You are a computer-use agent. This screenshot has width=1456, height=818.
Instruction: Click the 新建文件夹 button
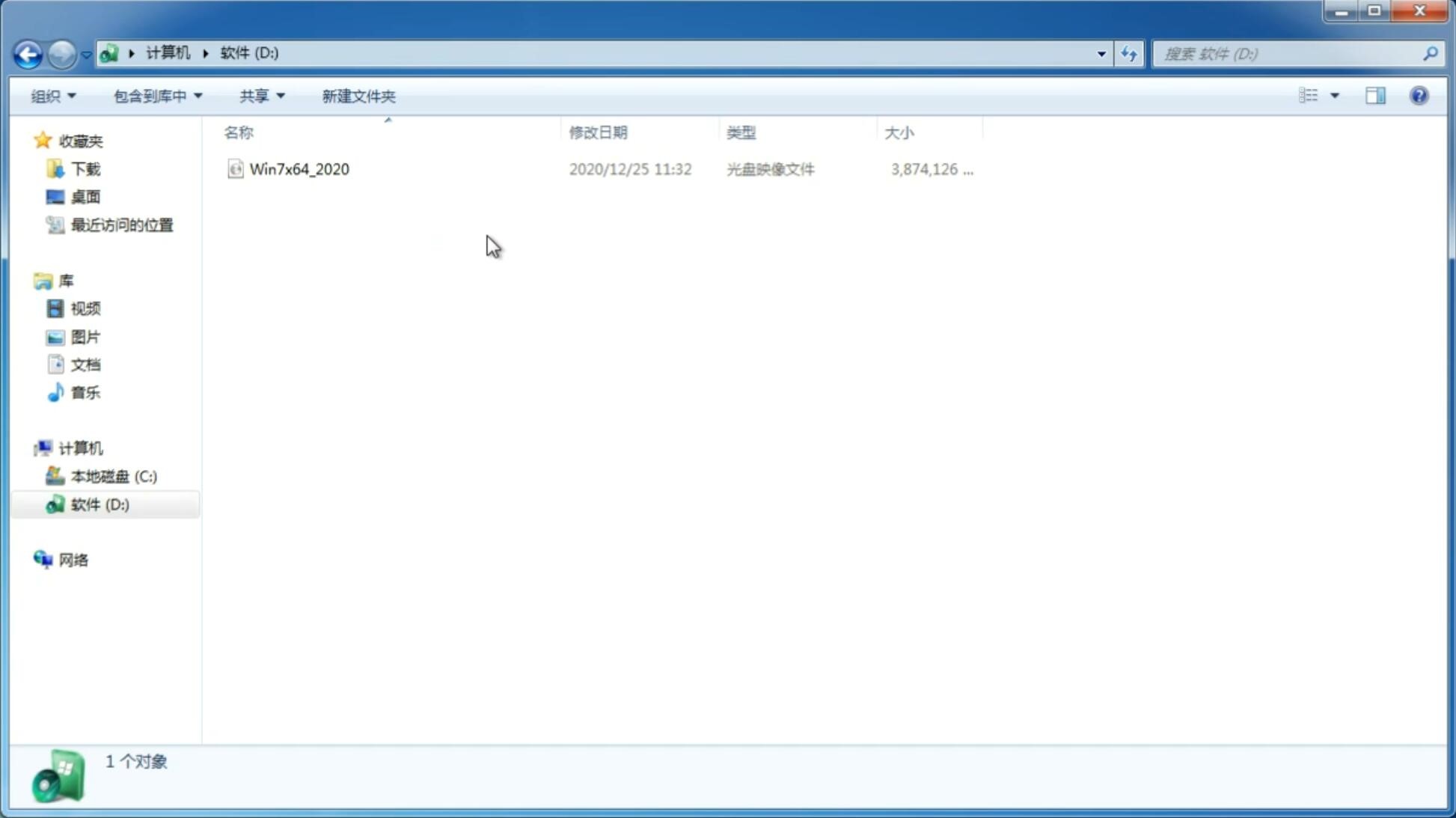tap(357, 95)
